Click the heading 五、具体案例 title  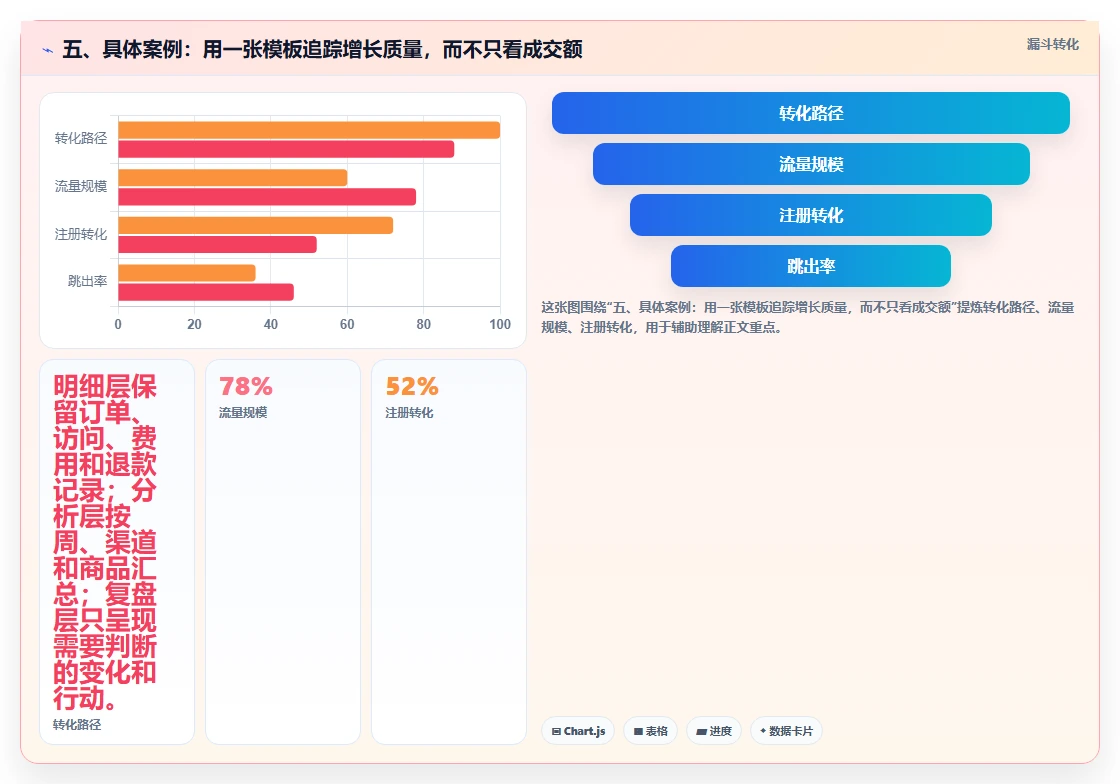pos(322,49)
